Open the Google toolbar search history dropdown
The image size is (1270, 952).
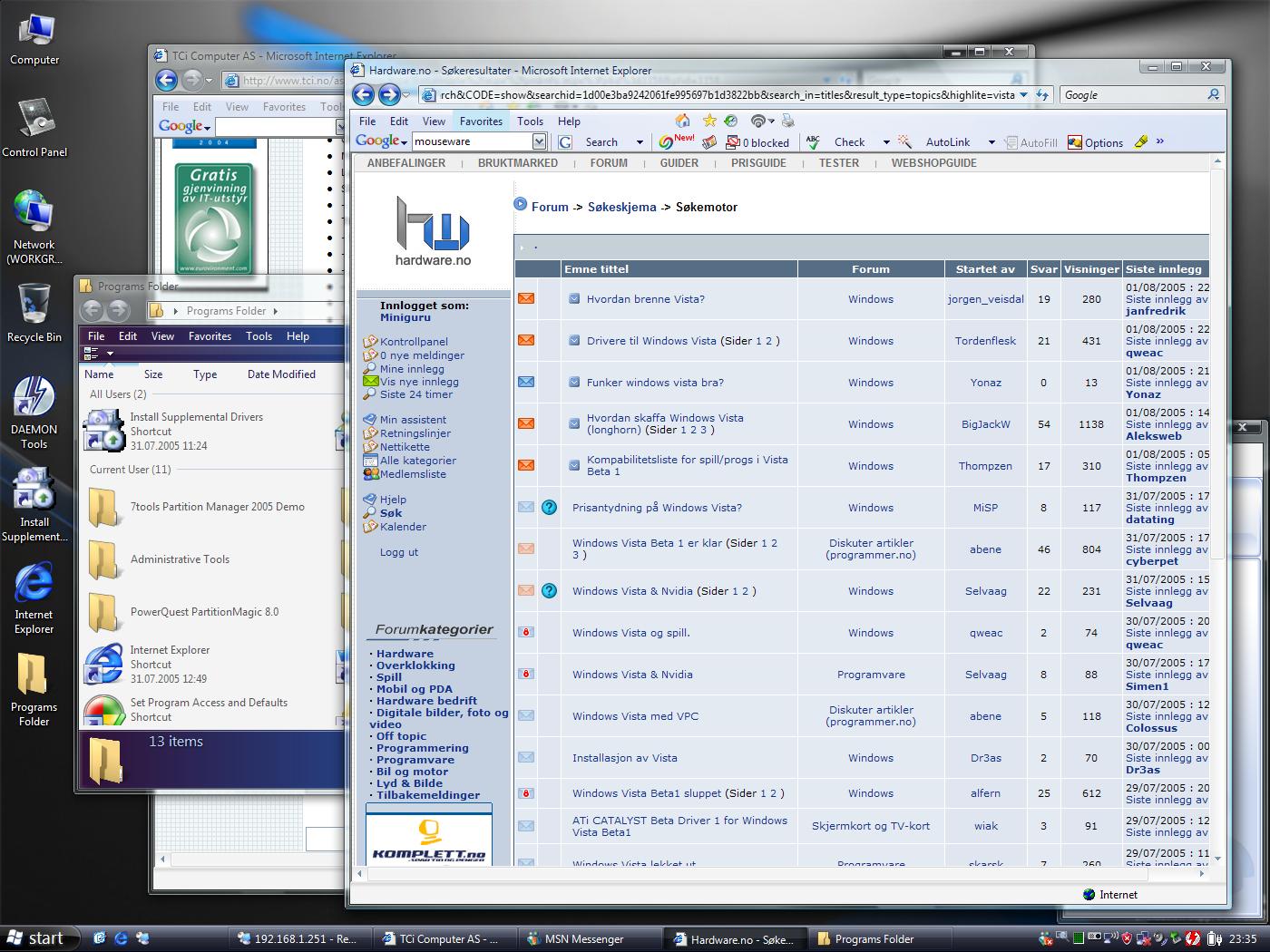point(539,141)
